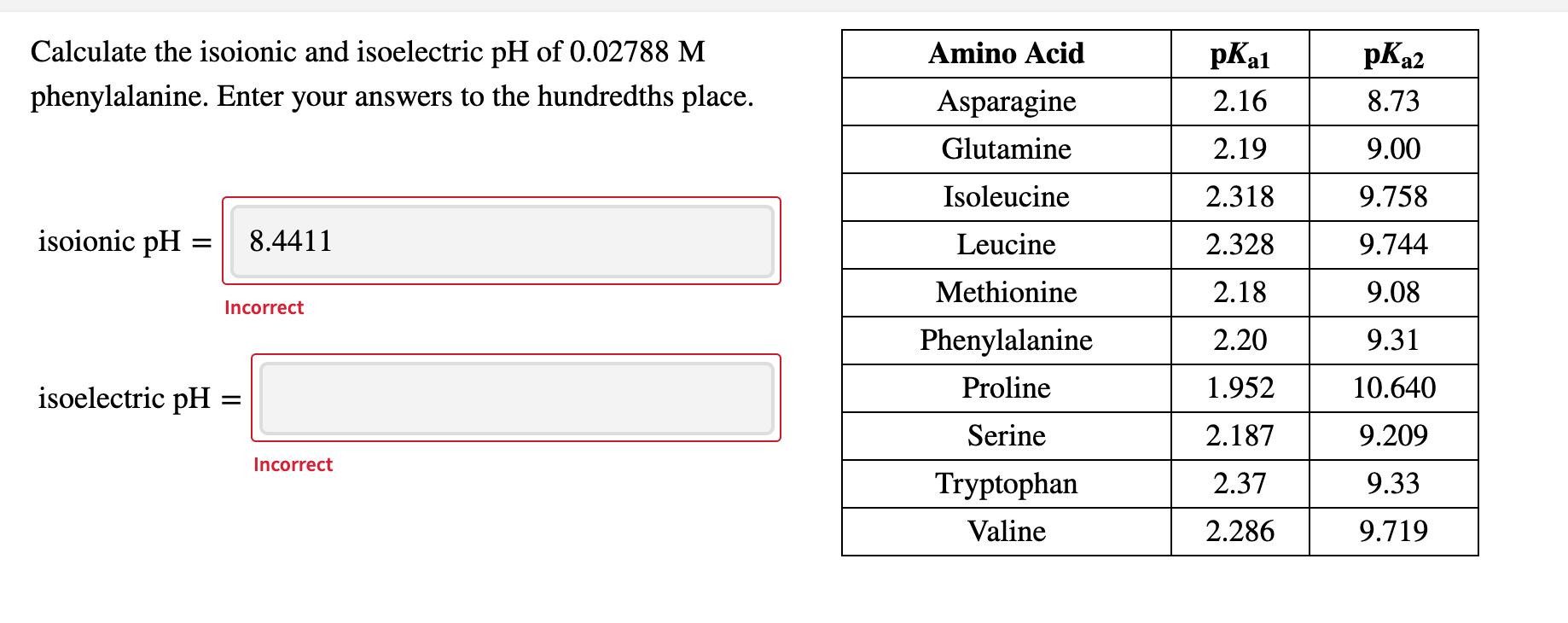Click the Incorrect label below isoelectric pH
Image resolution: width=1568 pixels, height=623 pixels.
[293, 464]
